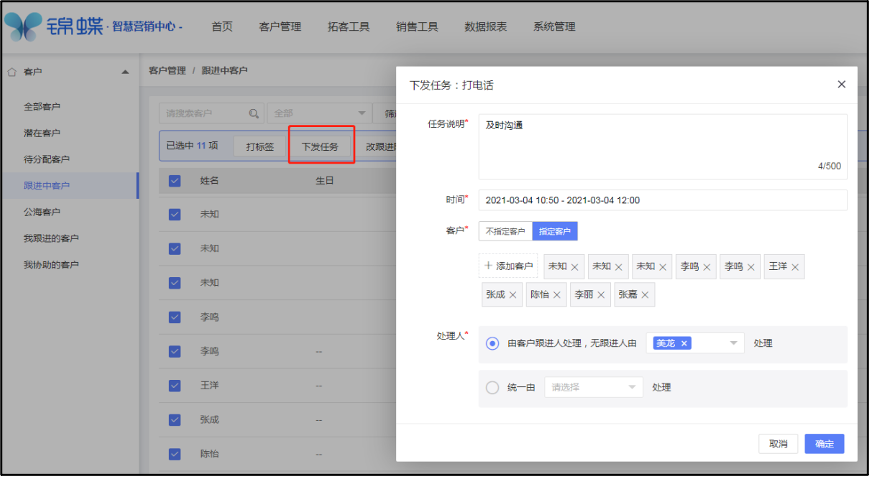Open the dropdown containing 美龙

tap(695, 343)
